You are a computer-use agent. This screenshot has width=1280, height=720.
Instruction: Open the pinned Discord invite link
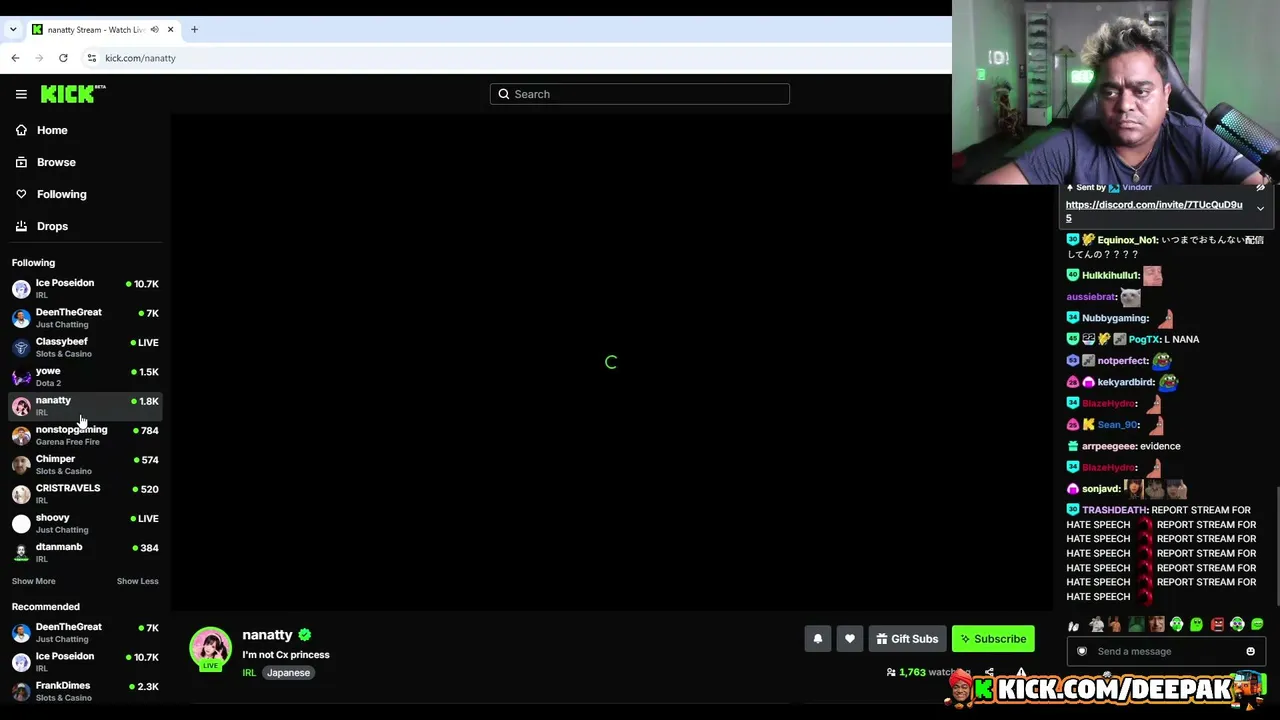point(1154,211)
